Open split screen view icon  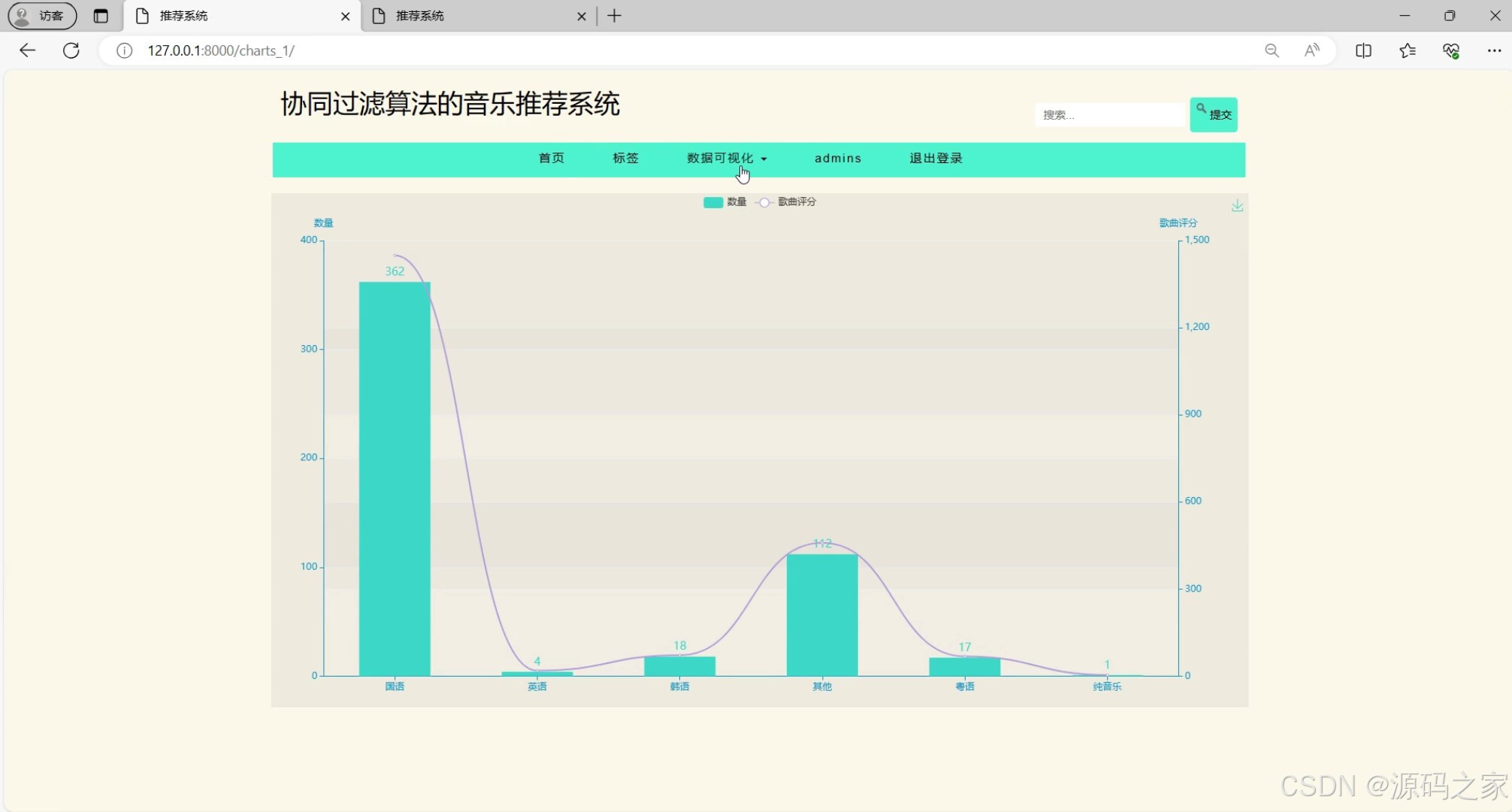1363,50
